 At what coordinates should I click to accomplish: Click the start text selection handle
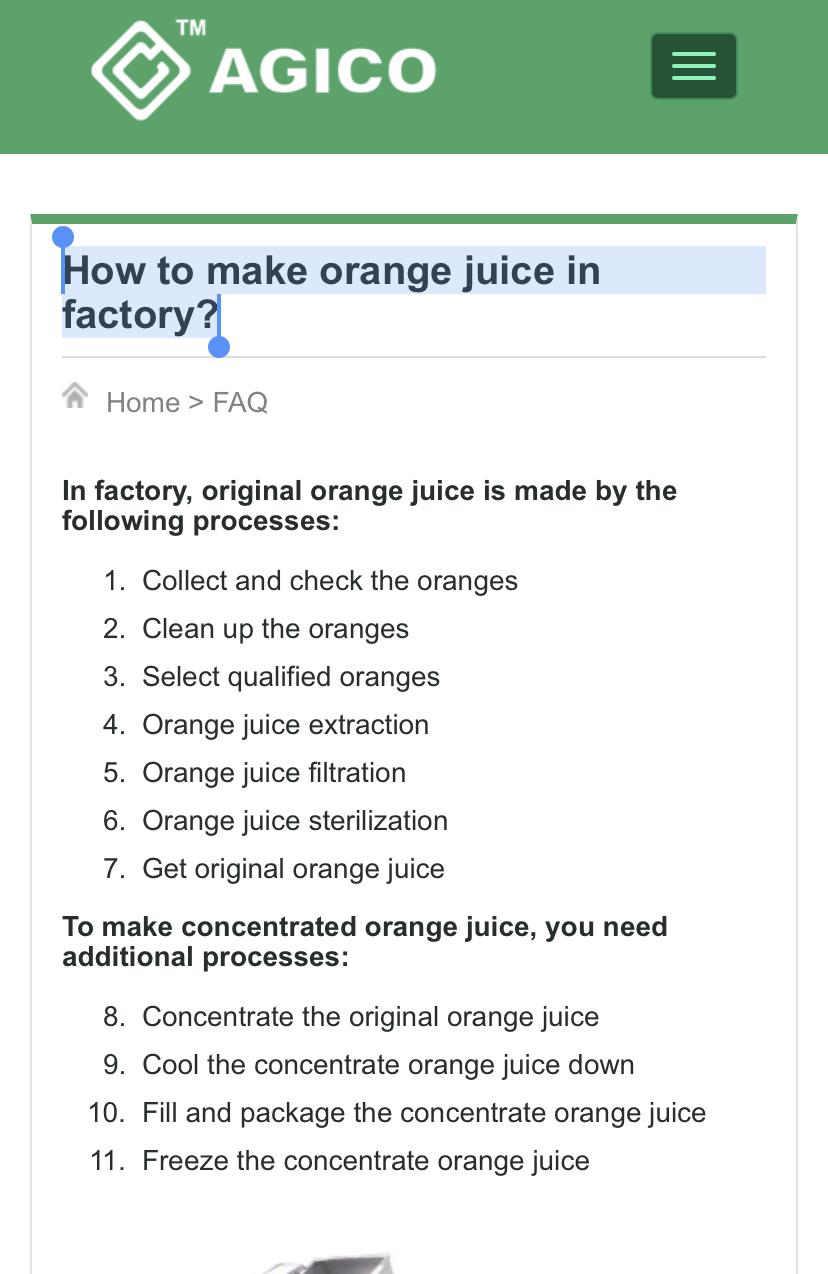click(x=63, y=238)
